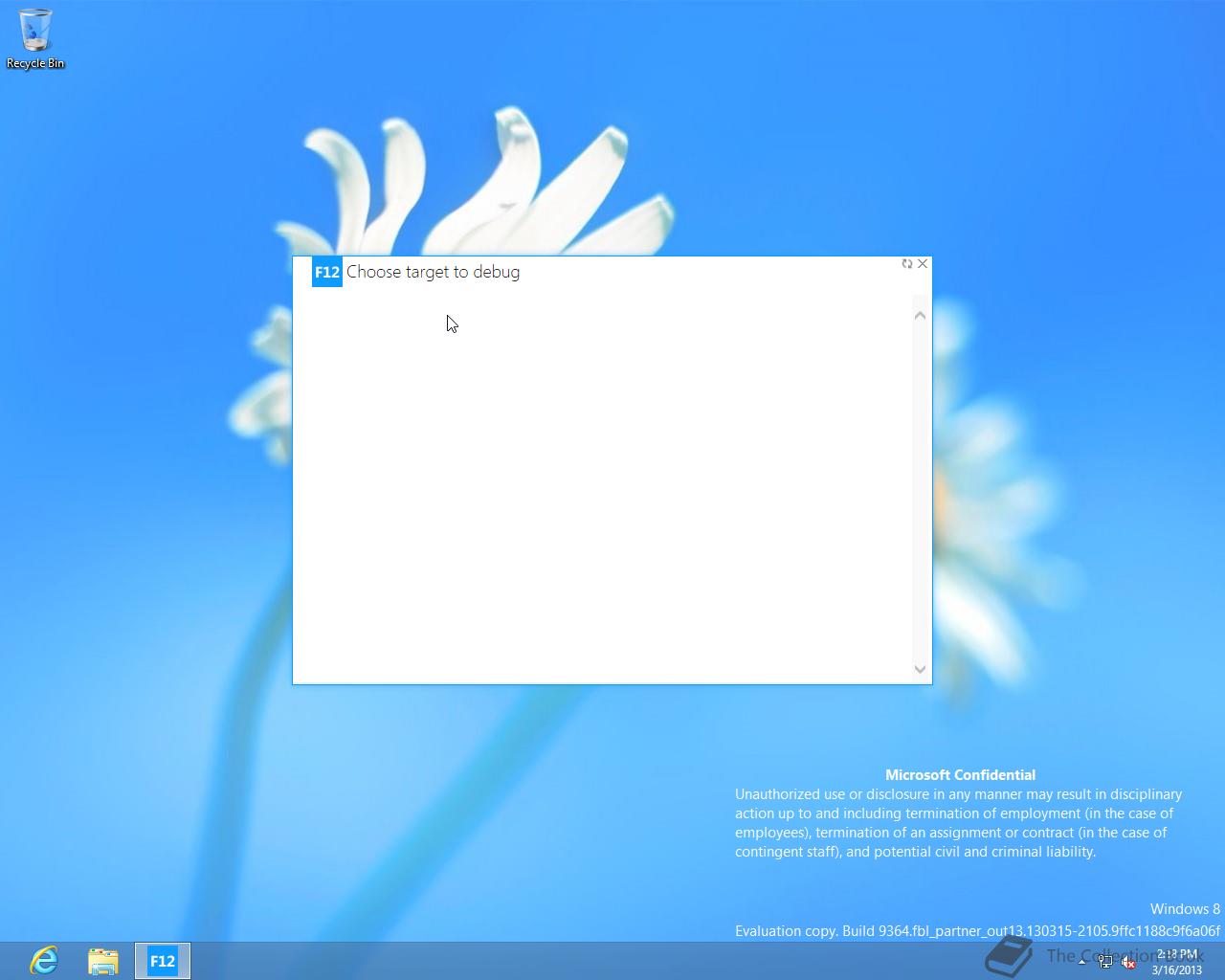Image resolution: width=1225 pixels, height=980 pixels.
Task: Click the scrollbar down arrow in the target list
Action: tap(921, 669)
